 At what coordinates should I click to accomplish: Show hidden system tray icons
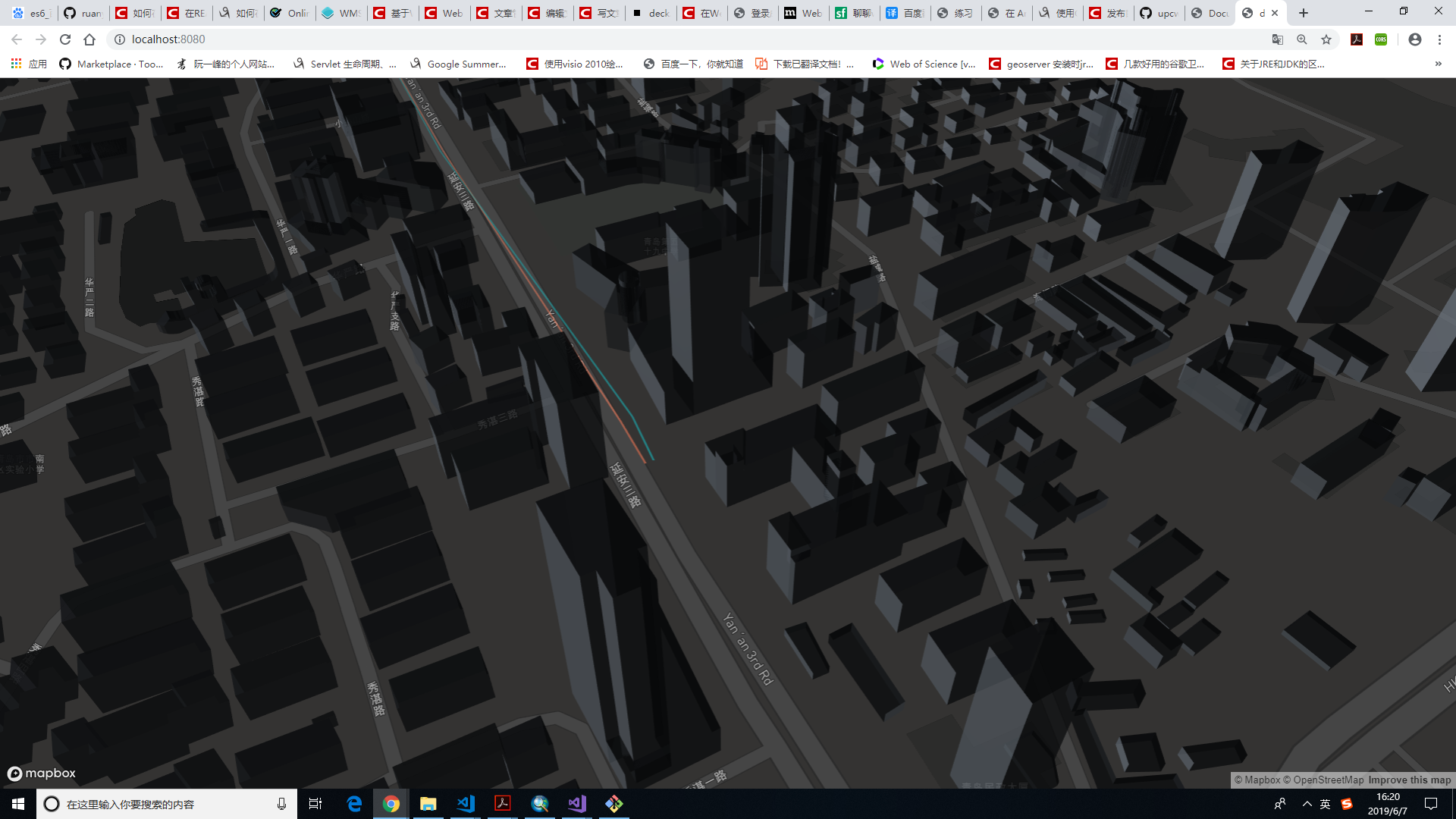click(x=1307, y=804)
